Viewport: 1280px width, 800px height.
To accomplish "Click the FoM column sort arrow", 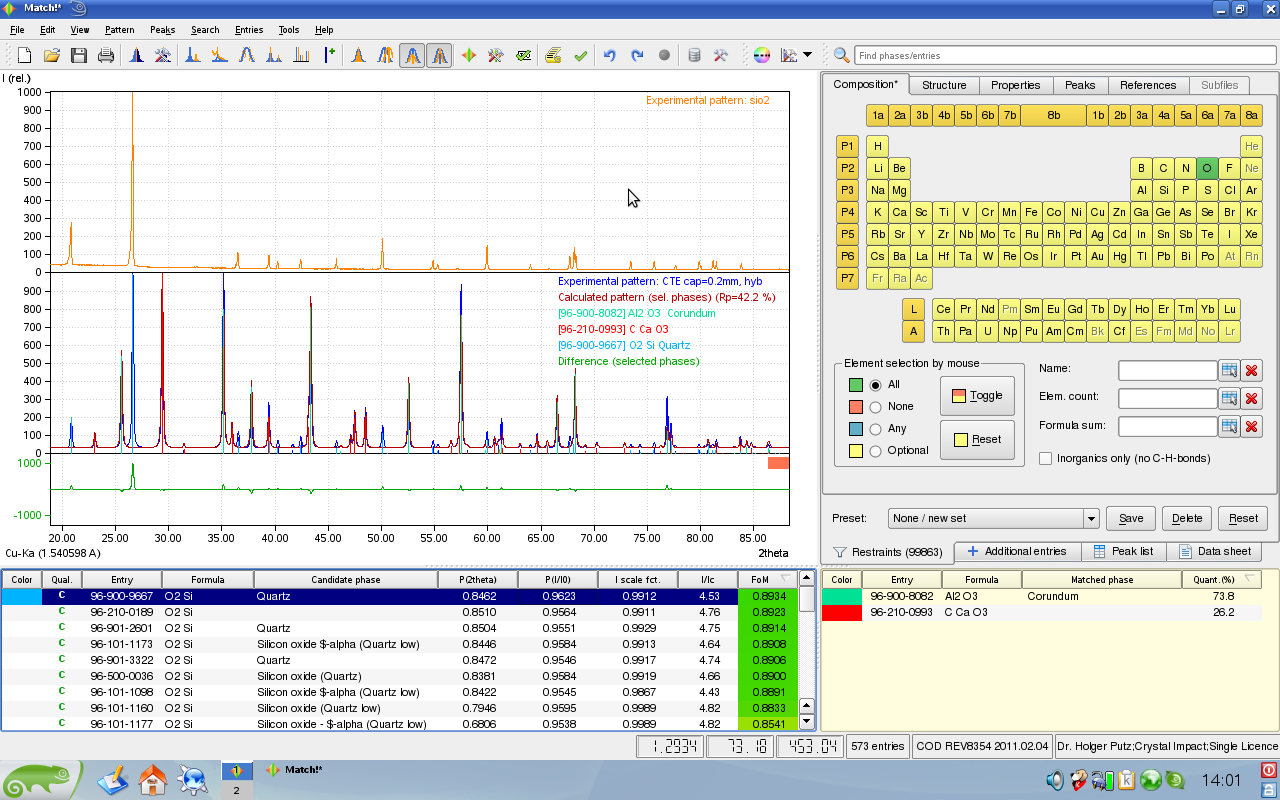I will [x=785, y=580].
